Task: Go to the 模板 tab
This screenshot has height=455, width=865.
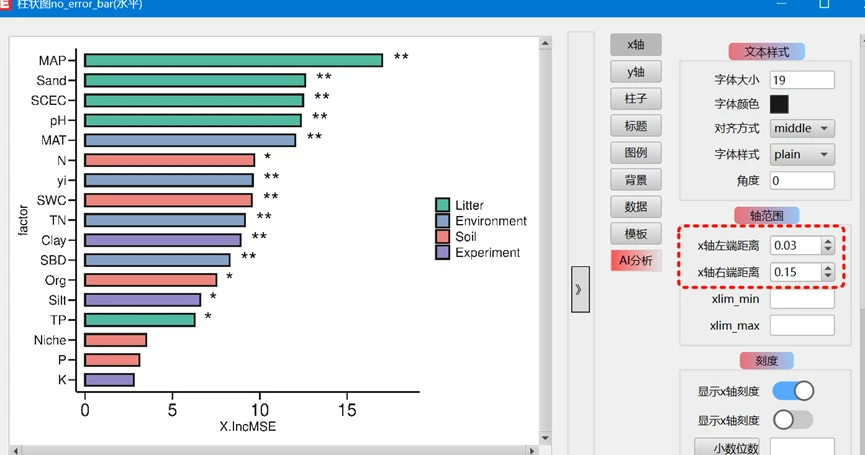Action: click(x=635, y=234)
